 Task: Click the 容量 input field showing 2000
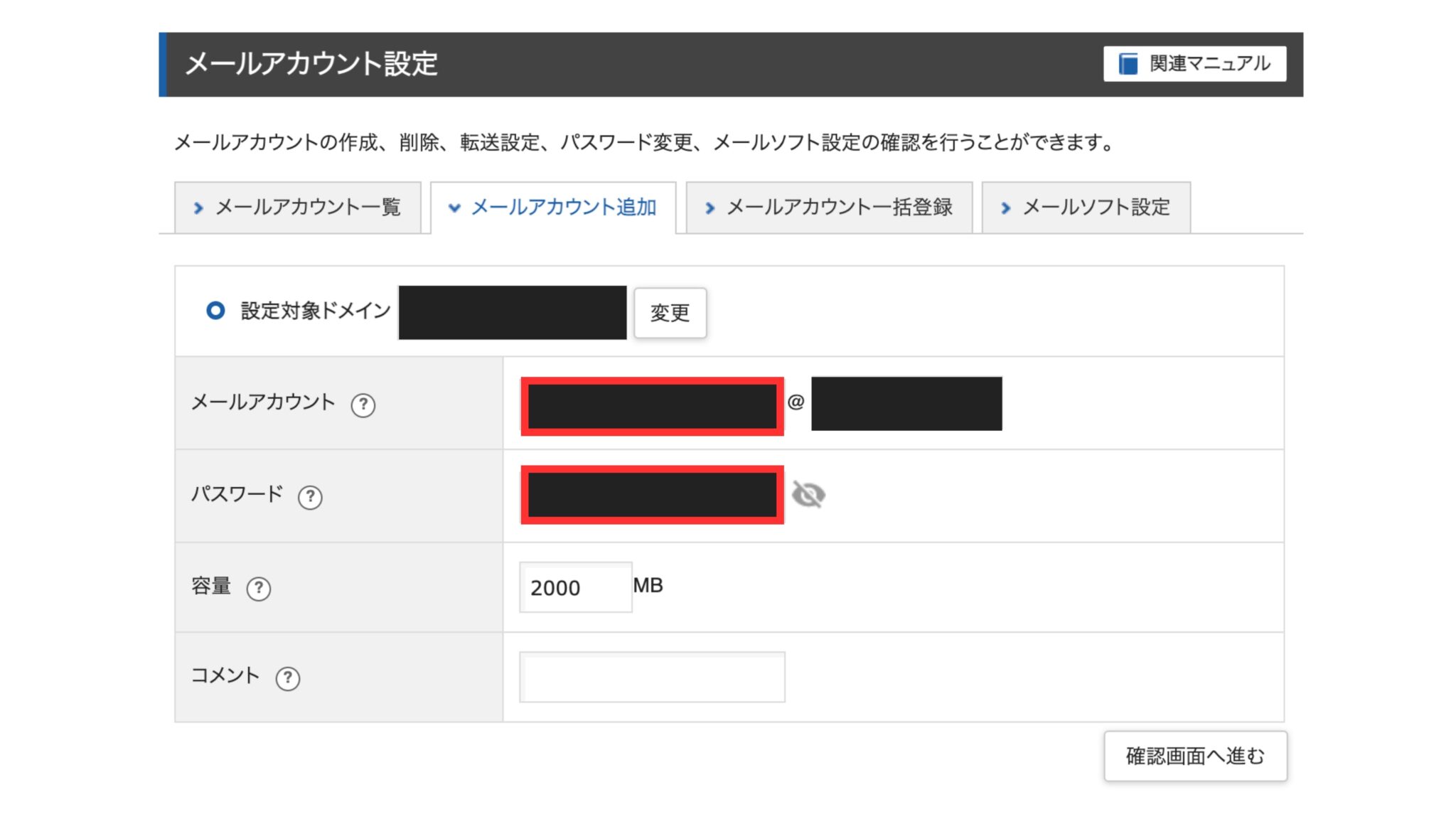(574, 587)
